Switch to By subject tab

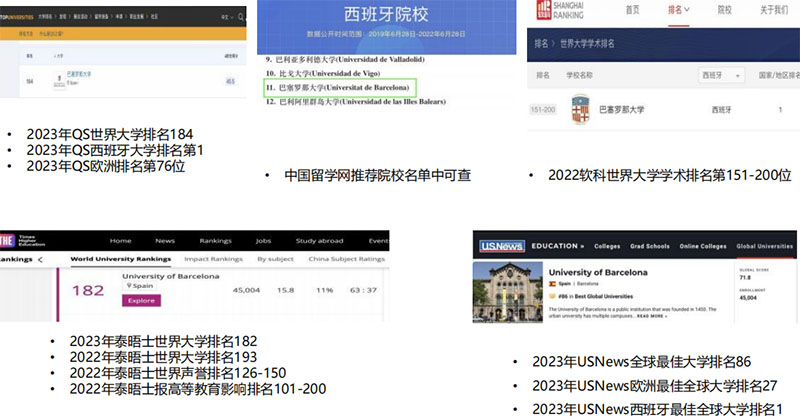click(276, 259)
